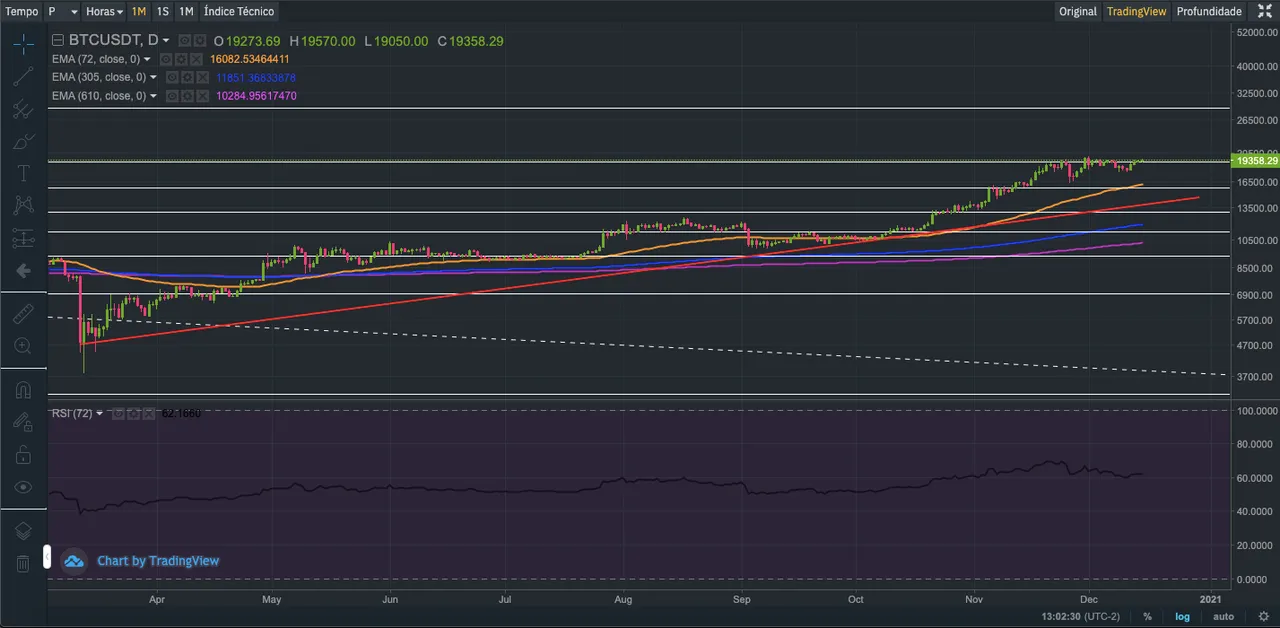
Task: Open the Horas interval dropdown
Action: pyautogui.click(x=104, y=11)
